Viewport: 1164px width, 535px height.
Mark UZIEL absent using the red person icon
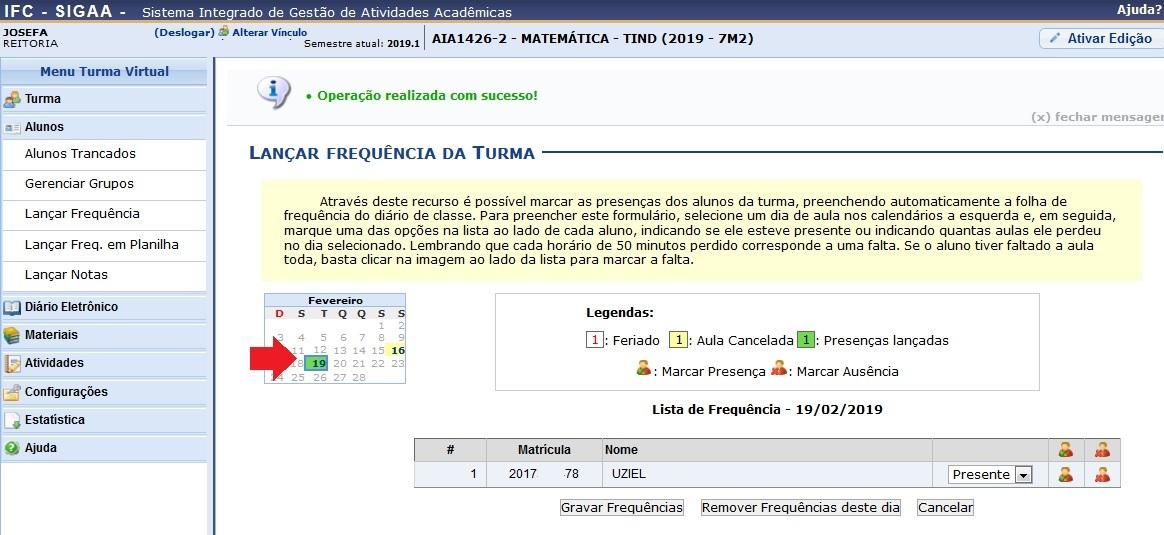[1102, 474]
